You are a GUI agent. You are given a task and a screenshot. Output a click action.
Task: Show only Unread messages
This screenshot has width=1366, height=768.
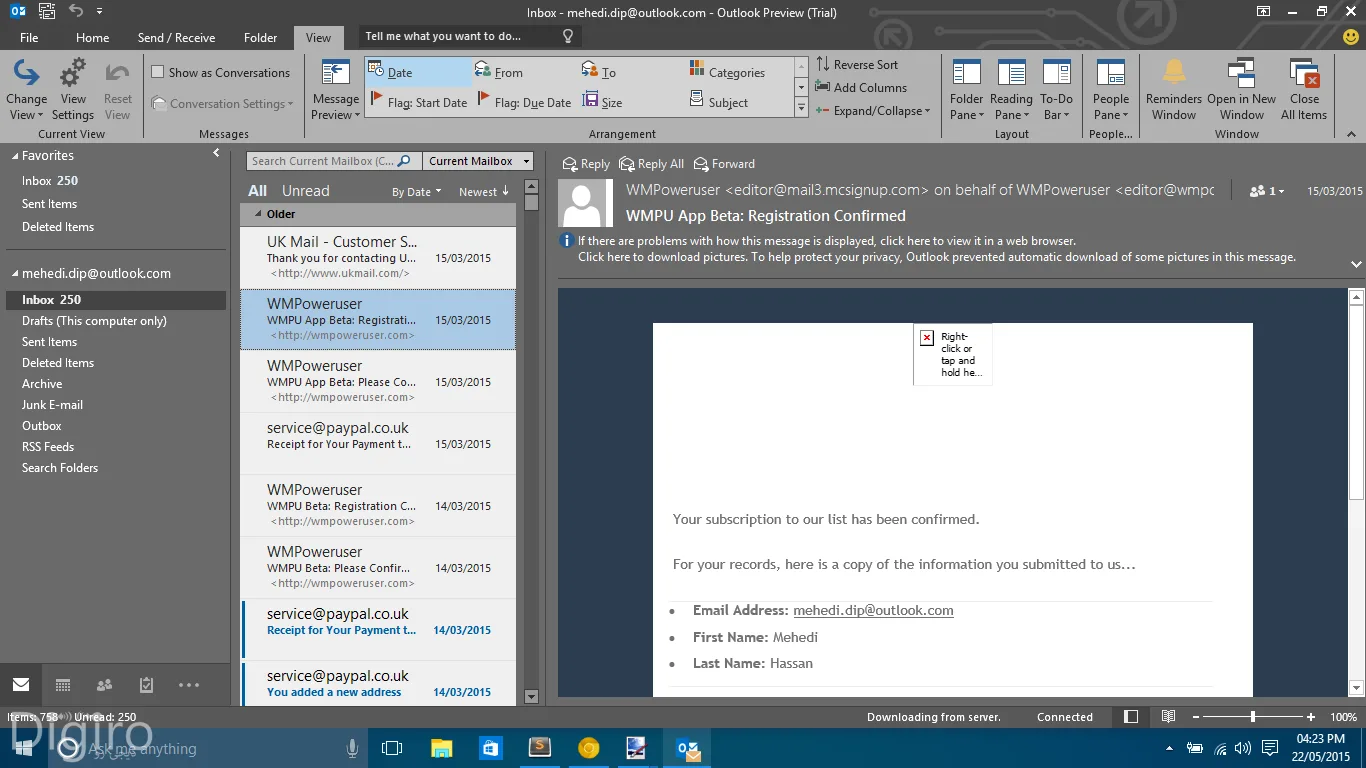pos(305,191)
